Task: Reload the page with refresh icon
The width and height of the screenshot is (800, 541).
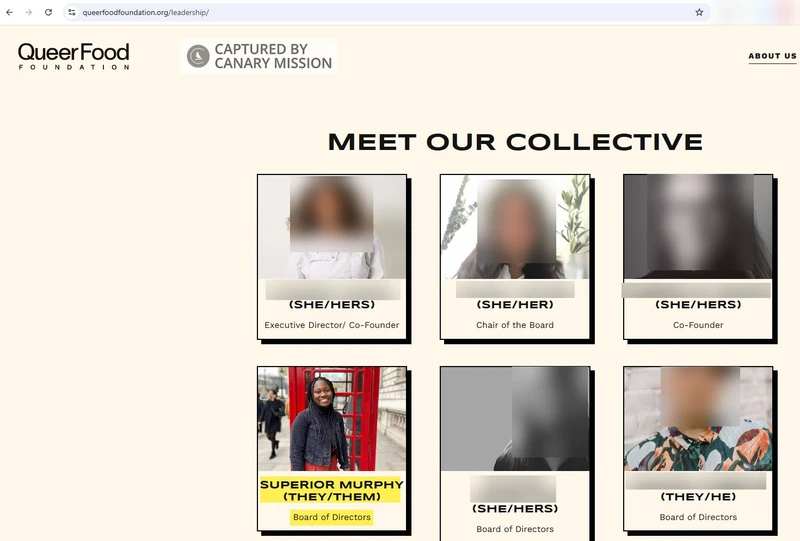Action: pos(48,12)
